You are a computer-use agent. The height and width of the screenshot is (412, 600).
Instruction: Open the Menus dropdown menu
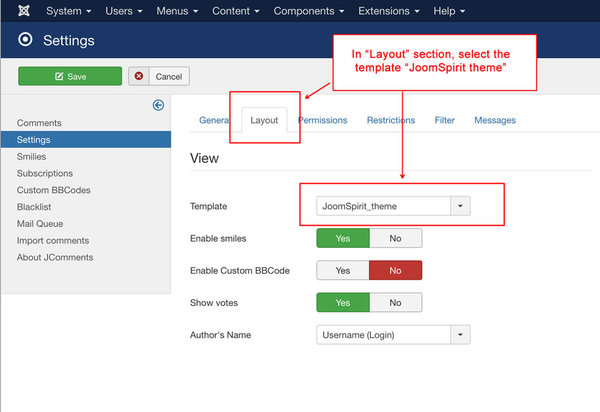177,11
